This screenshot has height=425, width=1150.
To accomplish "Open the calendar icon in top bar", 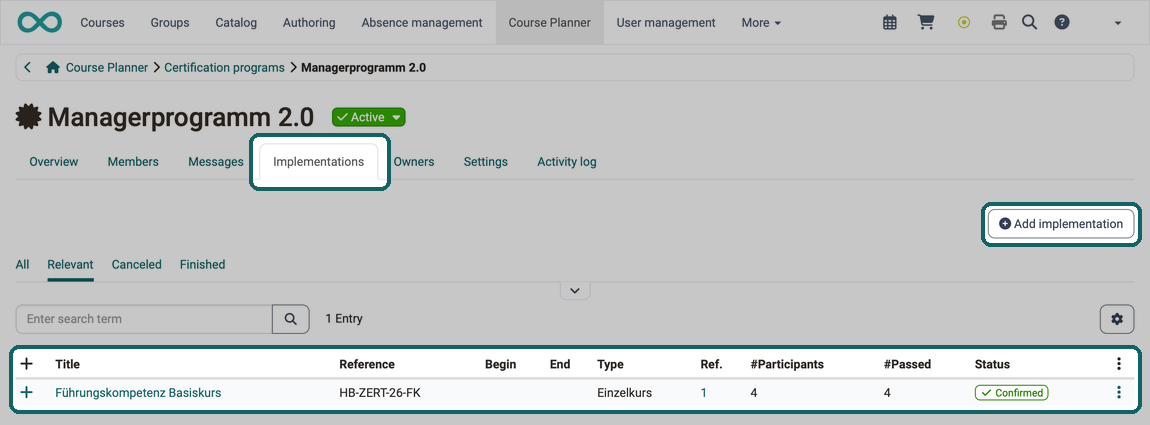I will click(x=890, y=23).
